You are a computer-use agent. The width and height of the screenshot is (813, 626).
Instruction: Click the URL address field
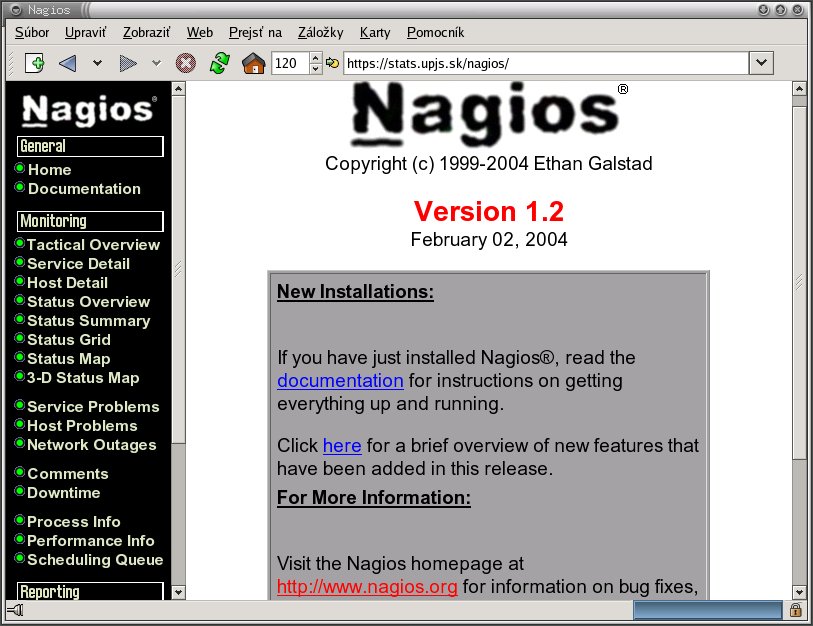(x=546, y=63)
